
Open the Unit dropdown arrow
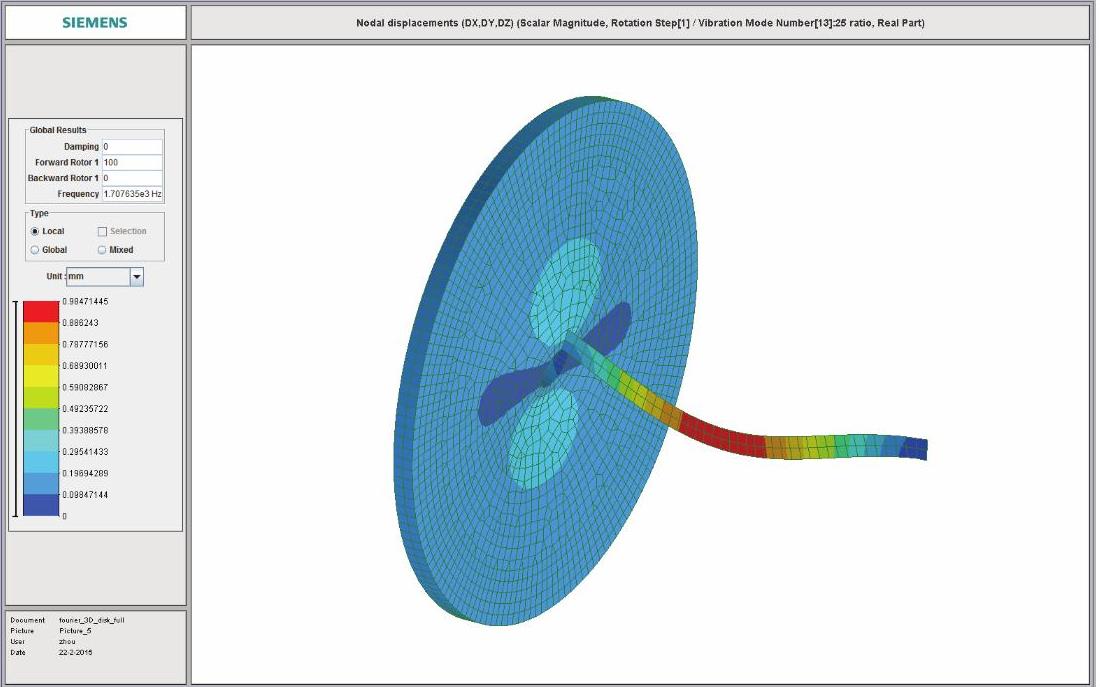[137, 276]
